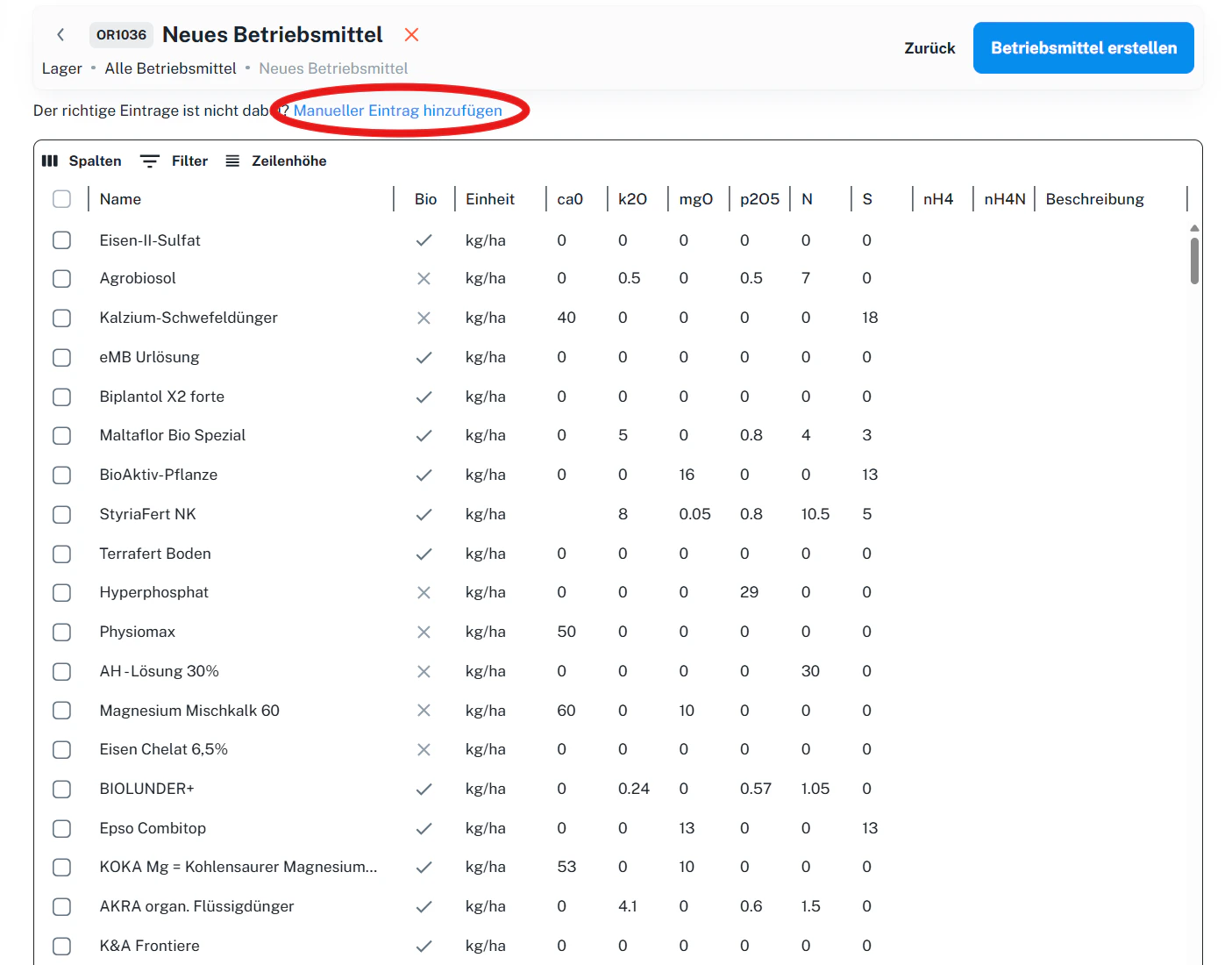The height and width of the screenshot is (965, 1232).
Task: Check the Epso Combitop row checkbox
Action: 61,828
